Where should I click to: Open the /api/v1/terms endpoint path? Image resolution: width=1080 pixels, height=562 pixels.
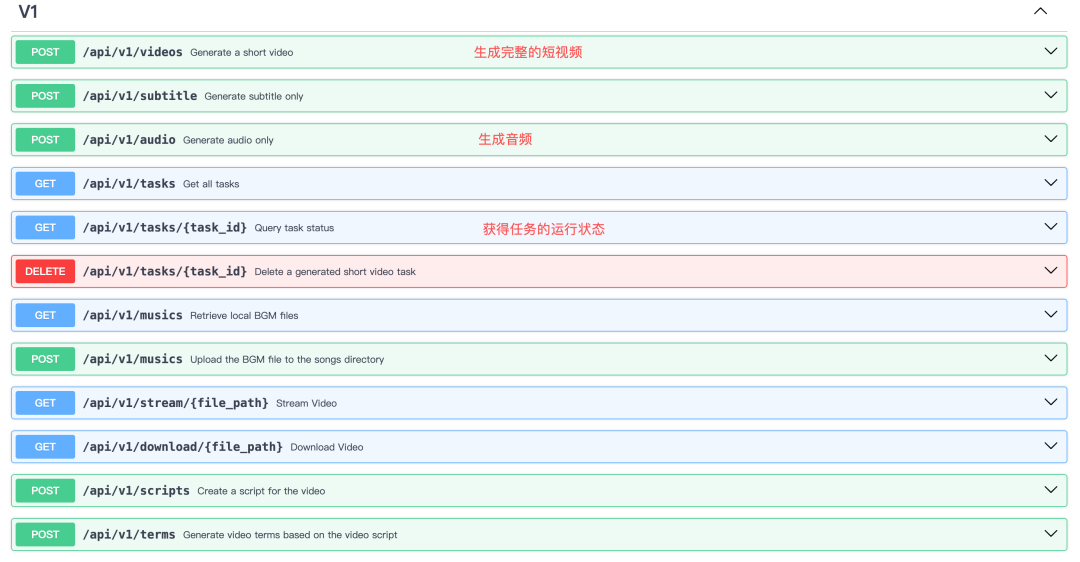(x=129, y=535)
